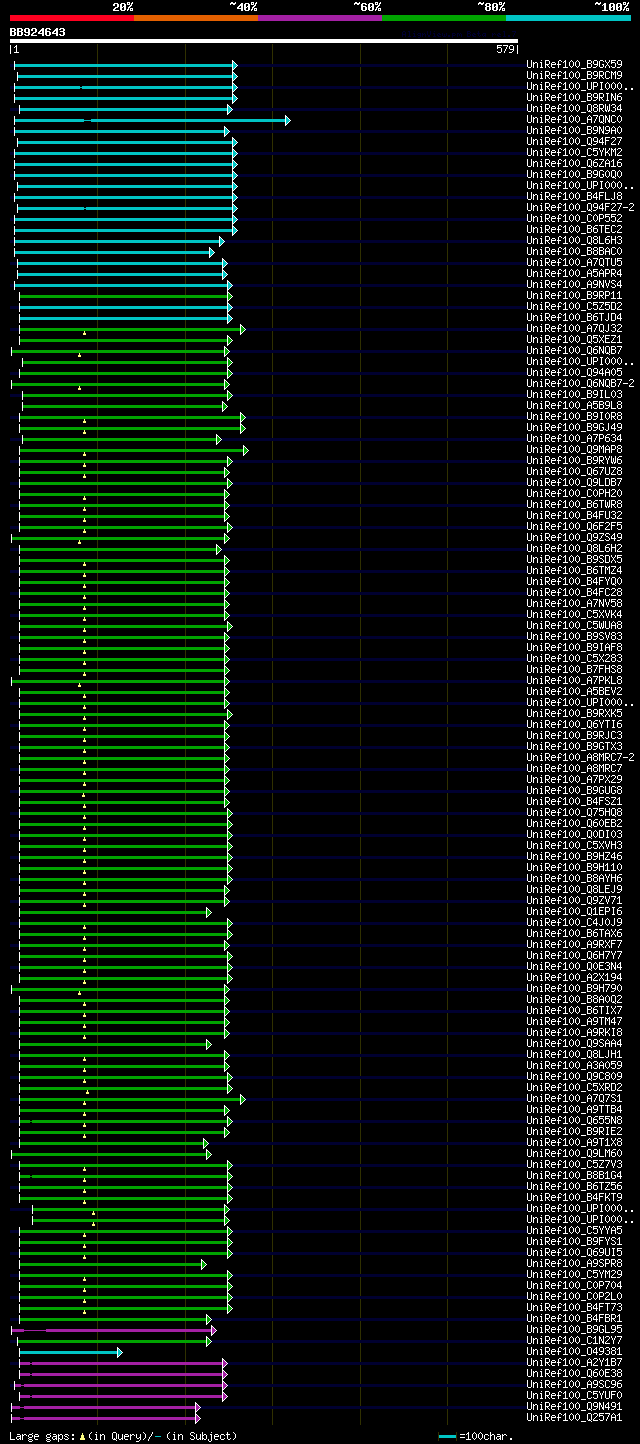This screenshot has width=640, height=1444.
Task: Select UniRef100_A7QJ32 label
Action: (575, 328)
